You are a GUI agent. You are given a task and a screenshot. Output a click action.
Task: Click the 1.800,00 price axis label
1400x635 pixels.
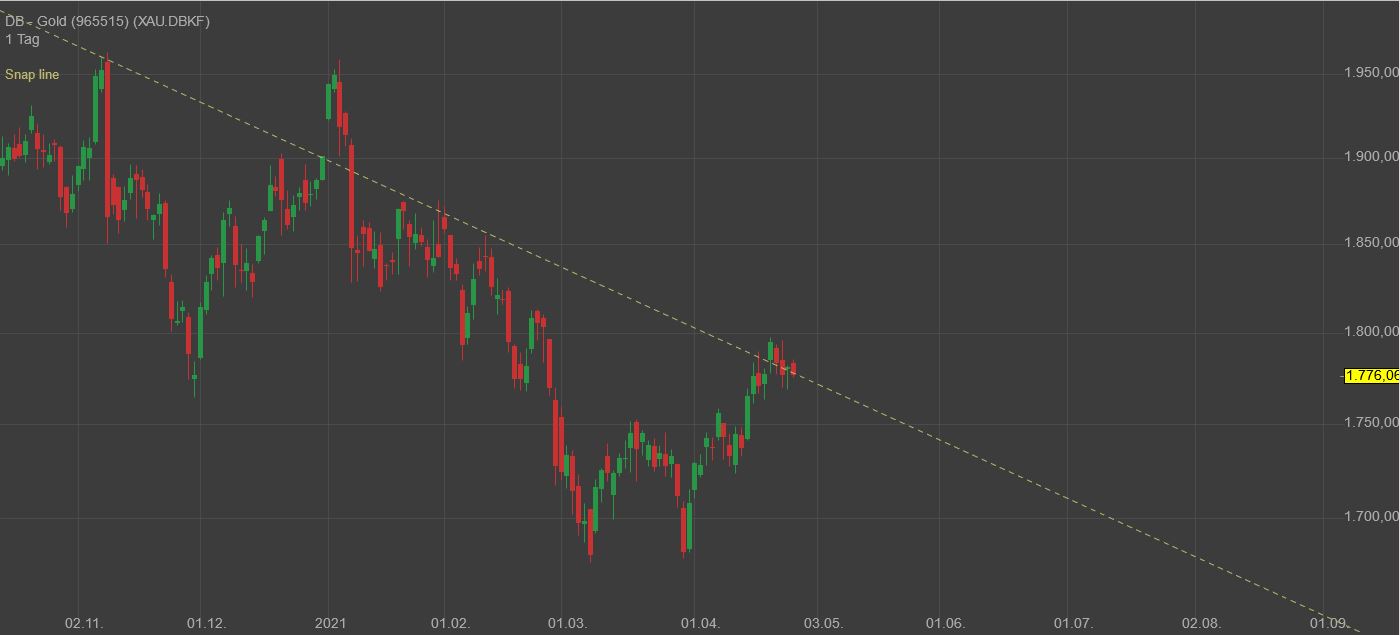(1371, 332)
